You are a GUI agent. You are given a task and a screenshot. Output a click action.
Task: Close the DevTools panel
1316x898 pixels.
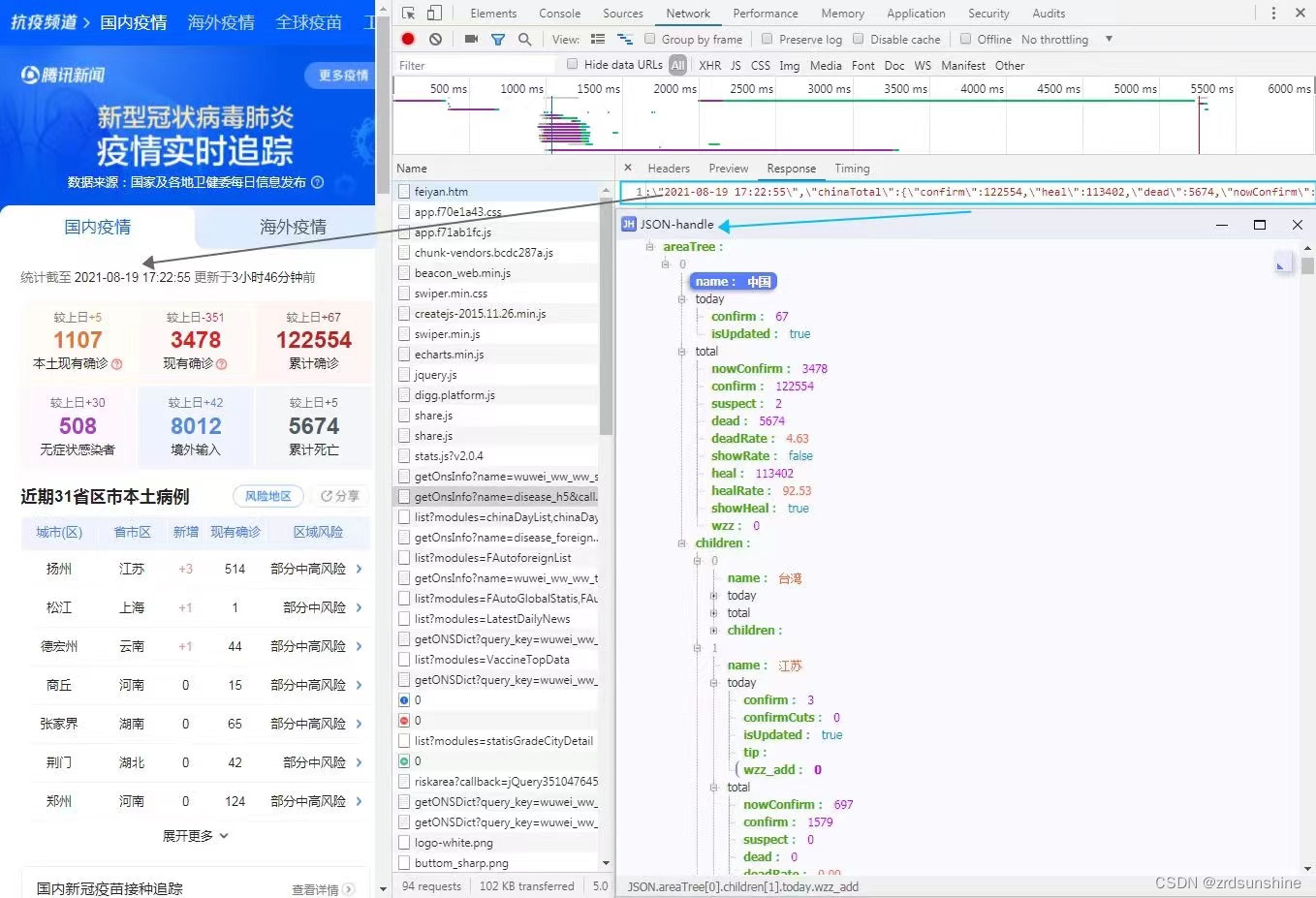click(1300, 14)
